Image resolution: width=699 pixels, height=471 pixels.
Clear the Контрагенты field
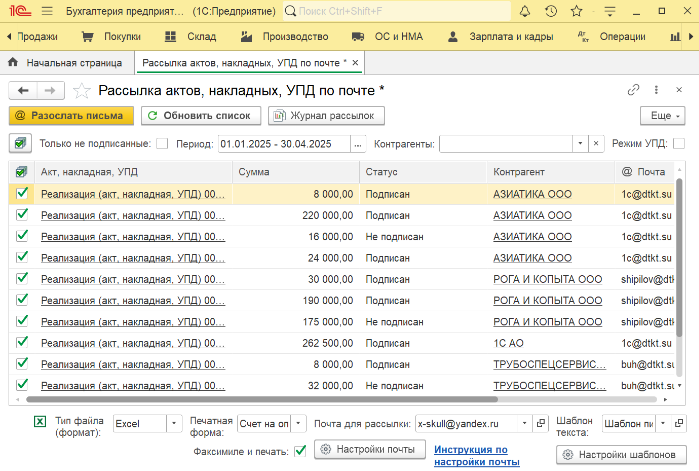pos(596,143)
